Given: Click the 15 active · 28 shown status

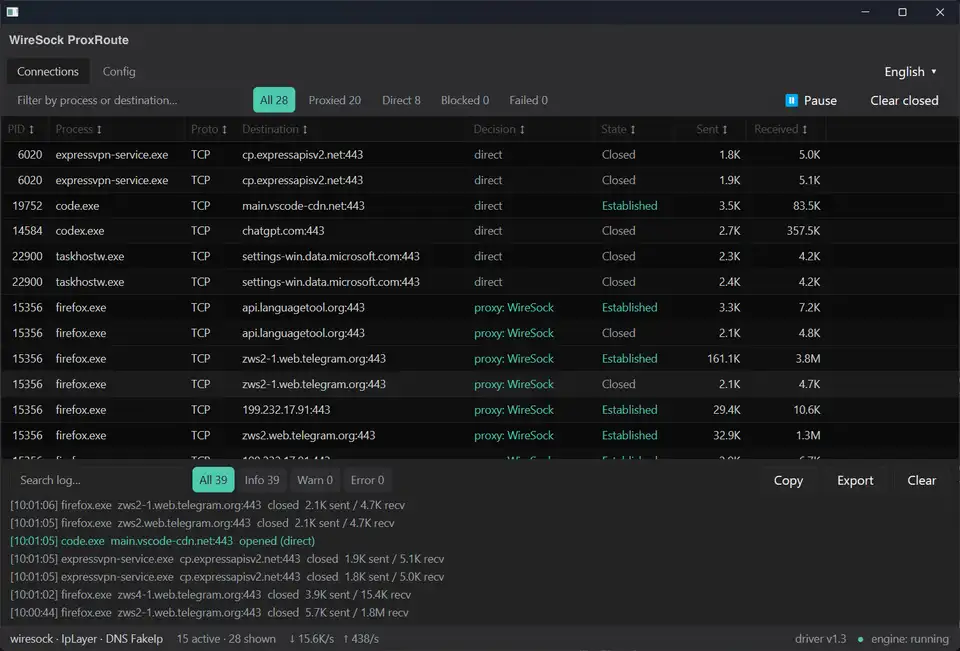Looking at the screenshot, I should coord(226,639).
